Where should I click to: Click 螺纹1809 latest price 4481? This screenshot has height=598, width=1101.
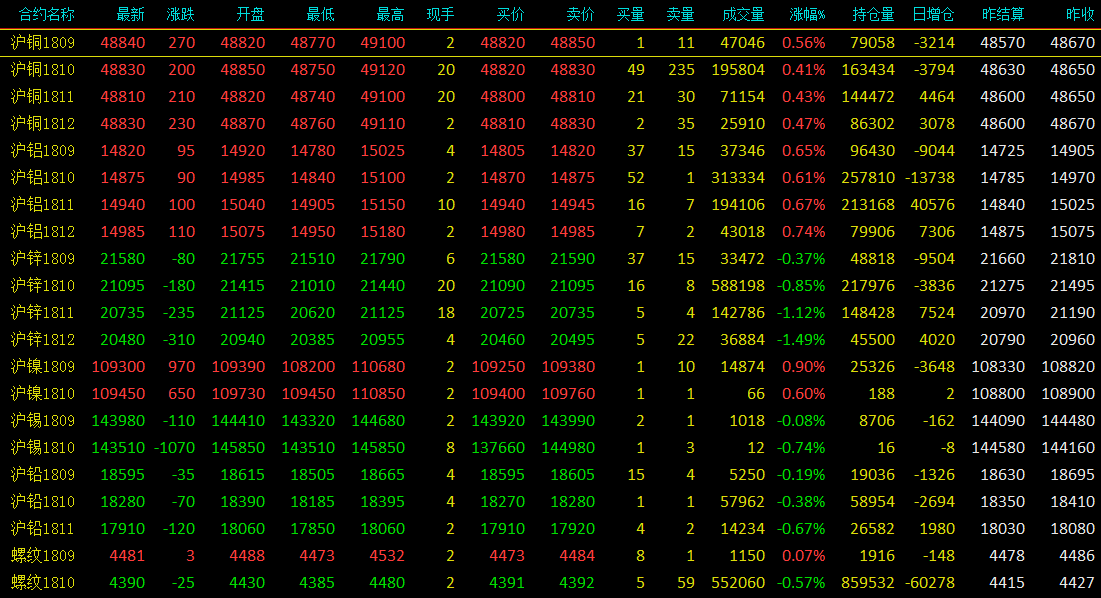[x=127, y=556]
